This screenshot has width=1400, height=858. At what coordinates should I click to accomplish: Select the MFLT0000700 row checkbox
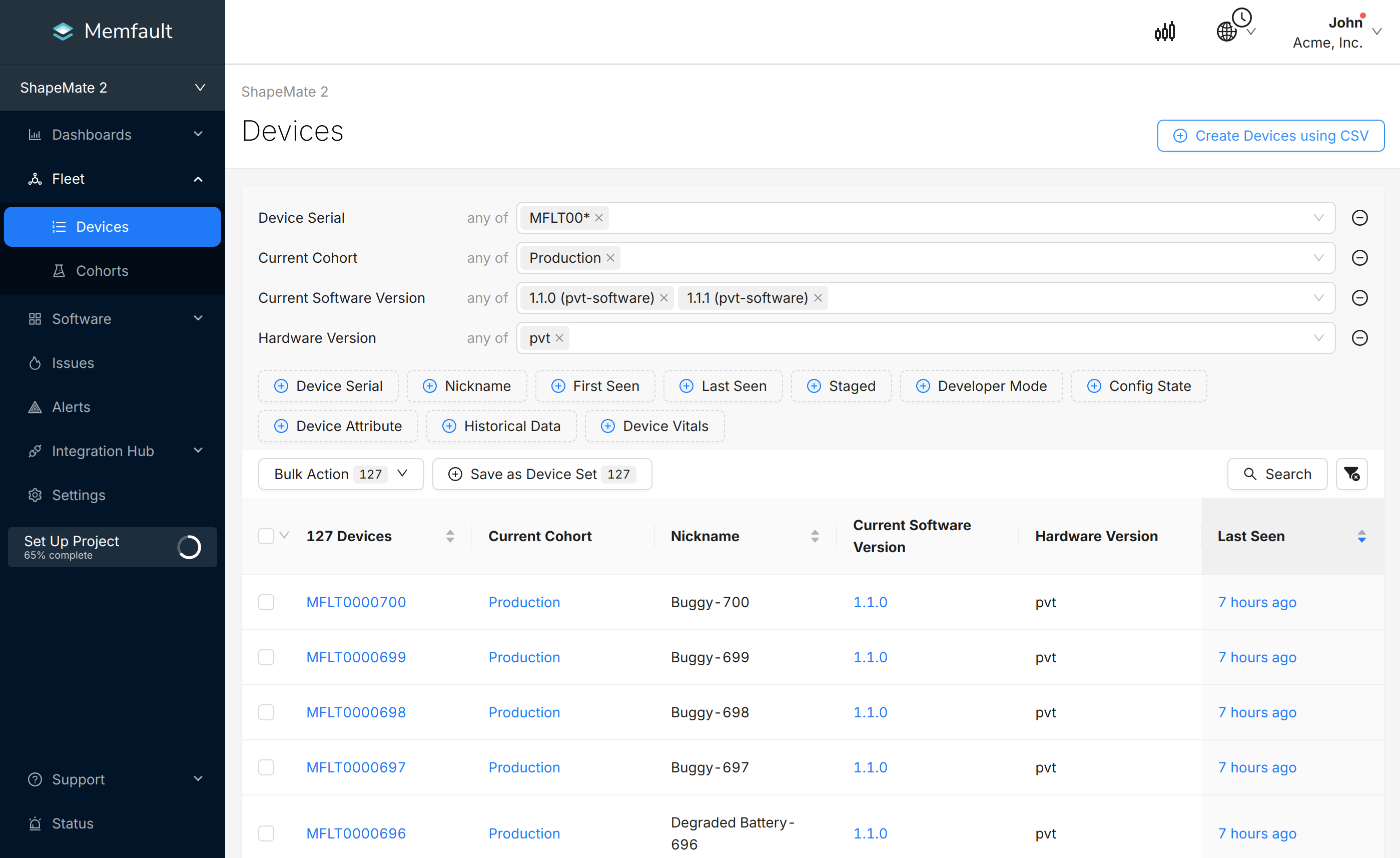tap(266, 602)
